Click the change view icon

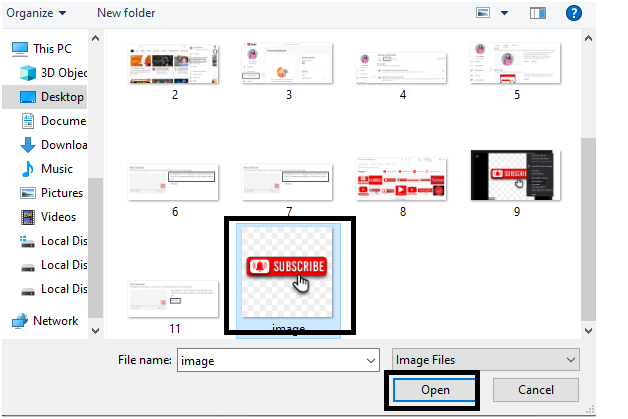[483, 13]
